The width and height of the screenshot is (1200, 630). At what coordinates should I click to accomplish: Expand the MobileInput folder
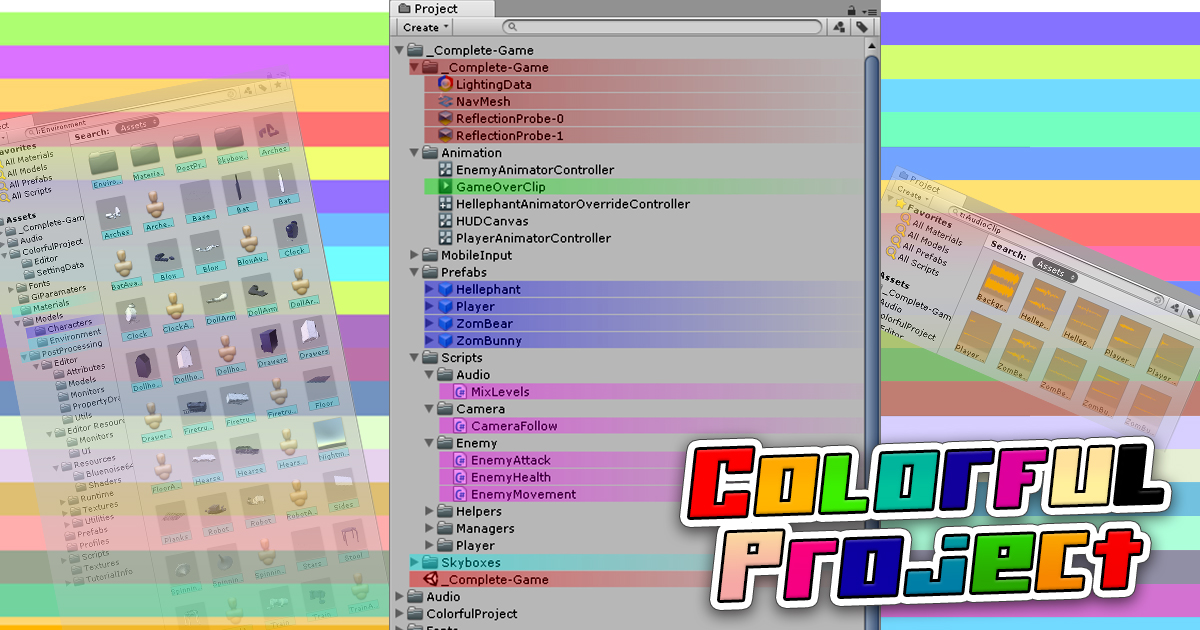tap(414, 255)
